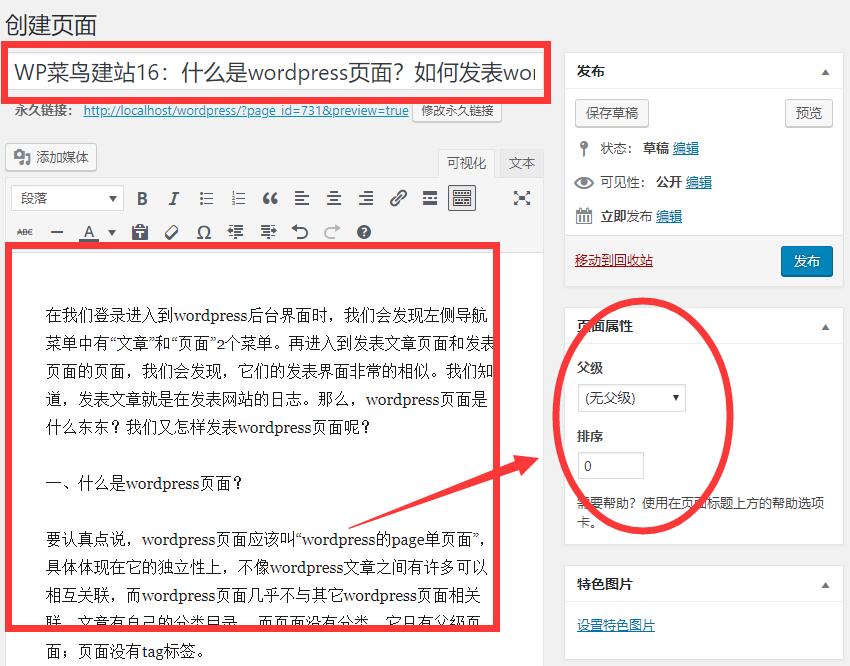Toggle center text alignment

(x=334, y=198)
